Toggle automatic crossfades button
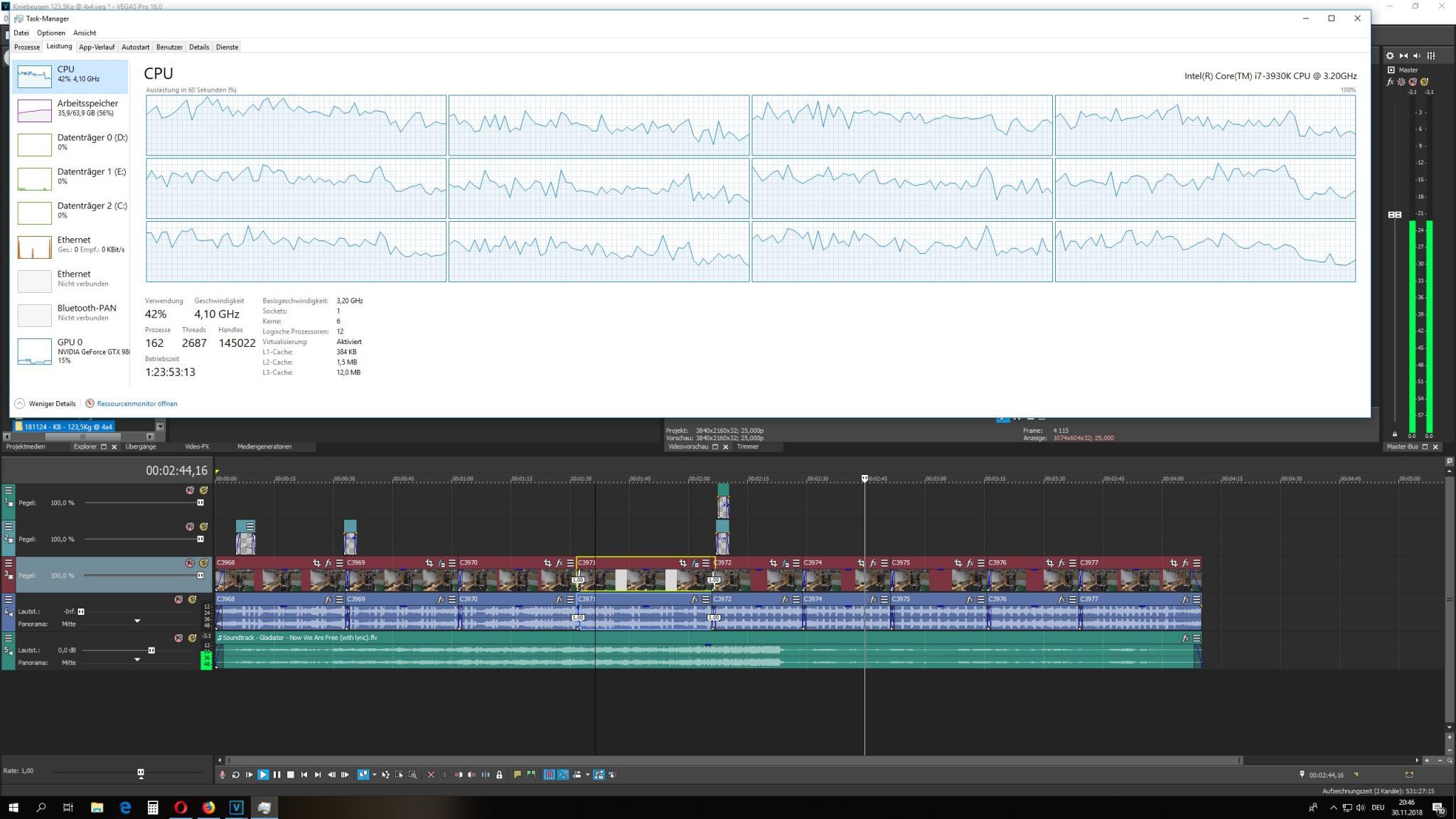This screenshot has height=819, width=1456. point(563,774)
